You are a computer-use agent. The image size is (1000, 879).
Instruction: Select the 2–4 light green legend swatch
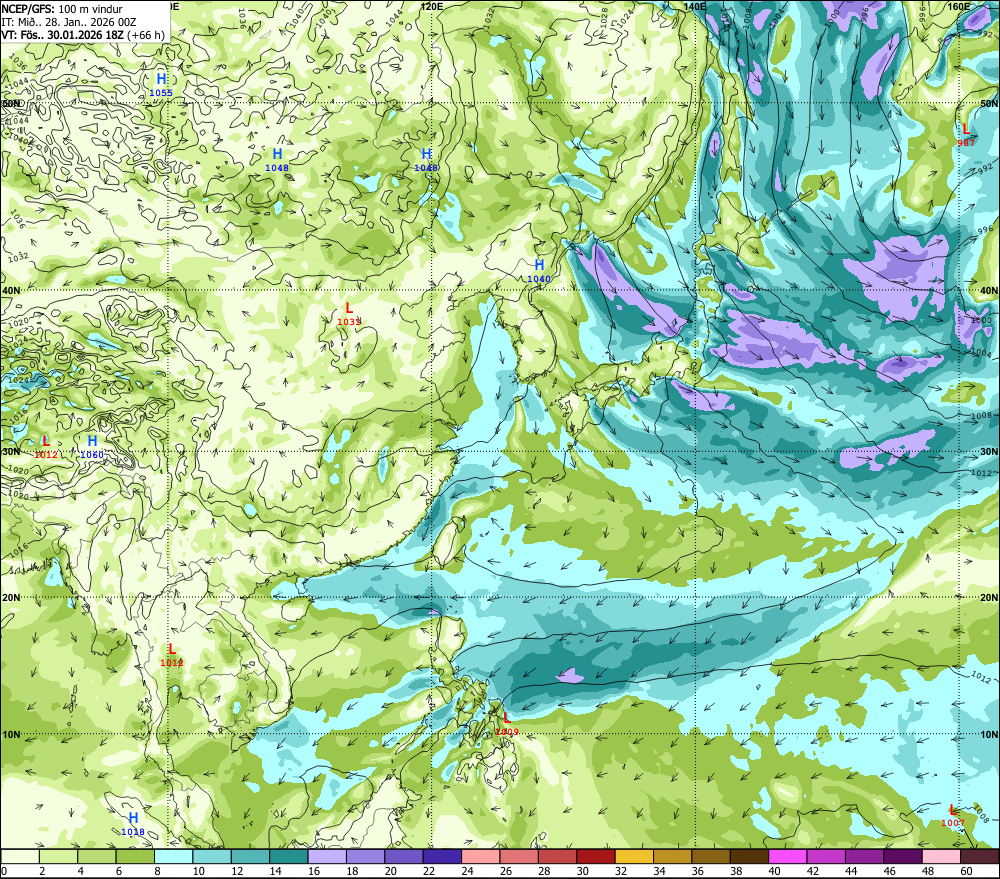(x=59, y=856)
